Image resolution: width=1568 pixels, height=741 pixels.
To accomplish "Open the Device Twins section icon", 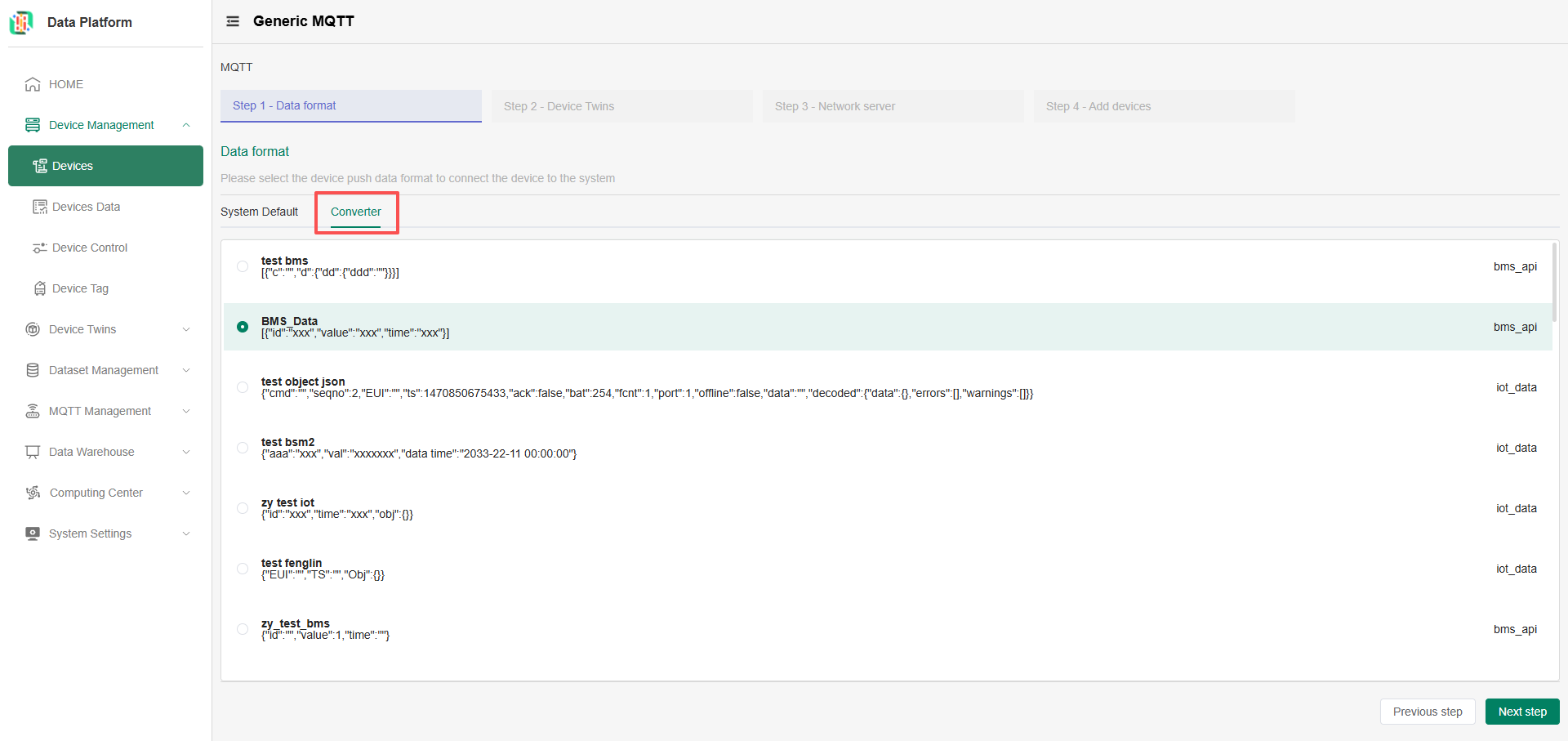I will coord(32,329).
